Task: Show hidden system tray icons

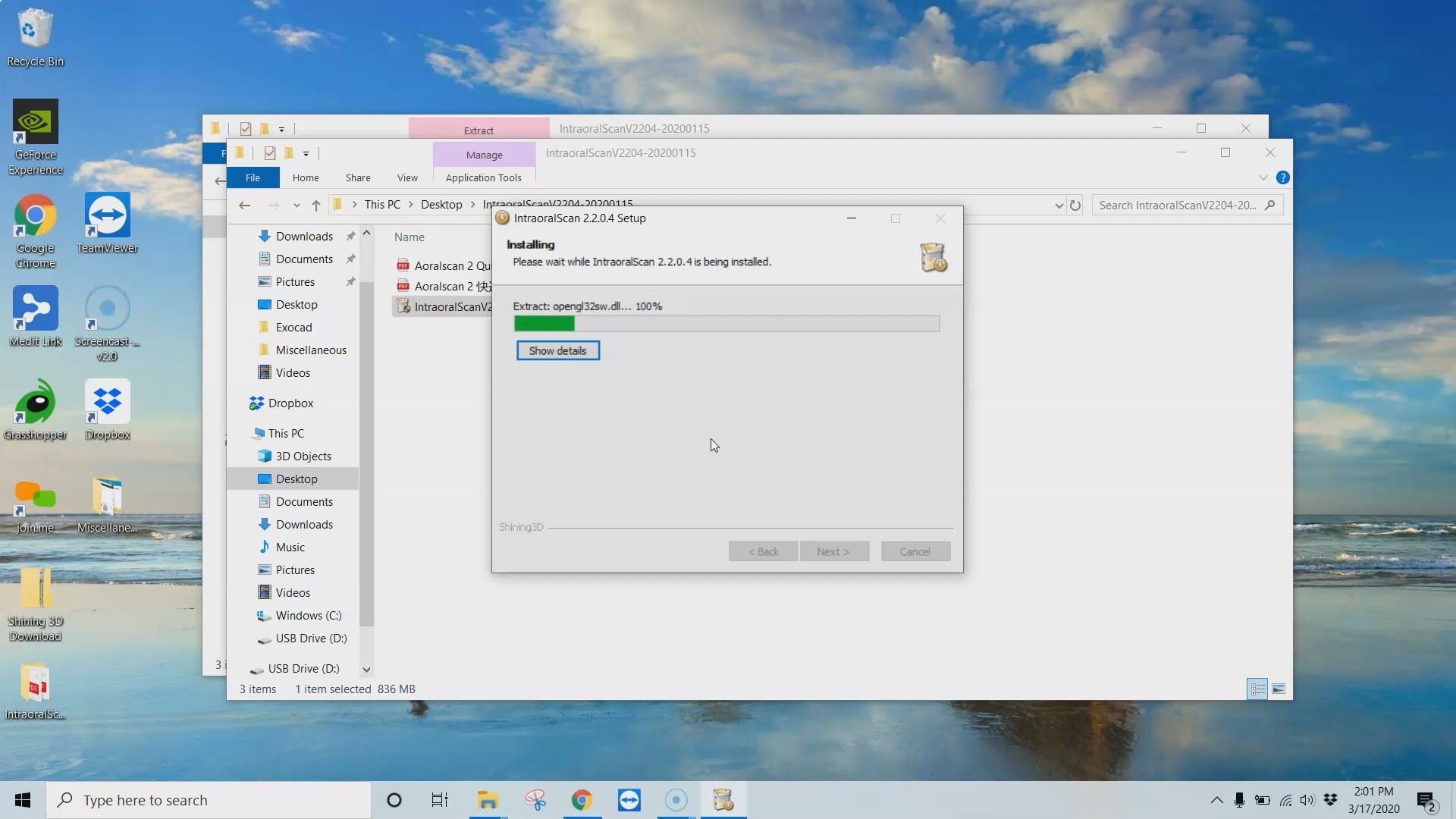Action: tap(1216, 800)
